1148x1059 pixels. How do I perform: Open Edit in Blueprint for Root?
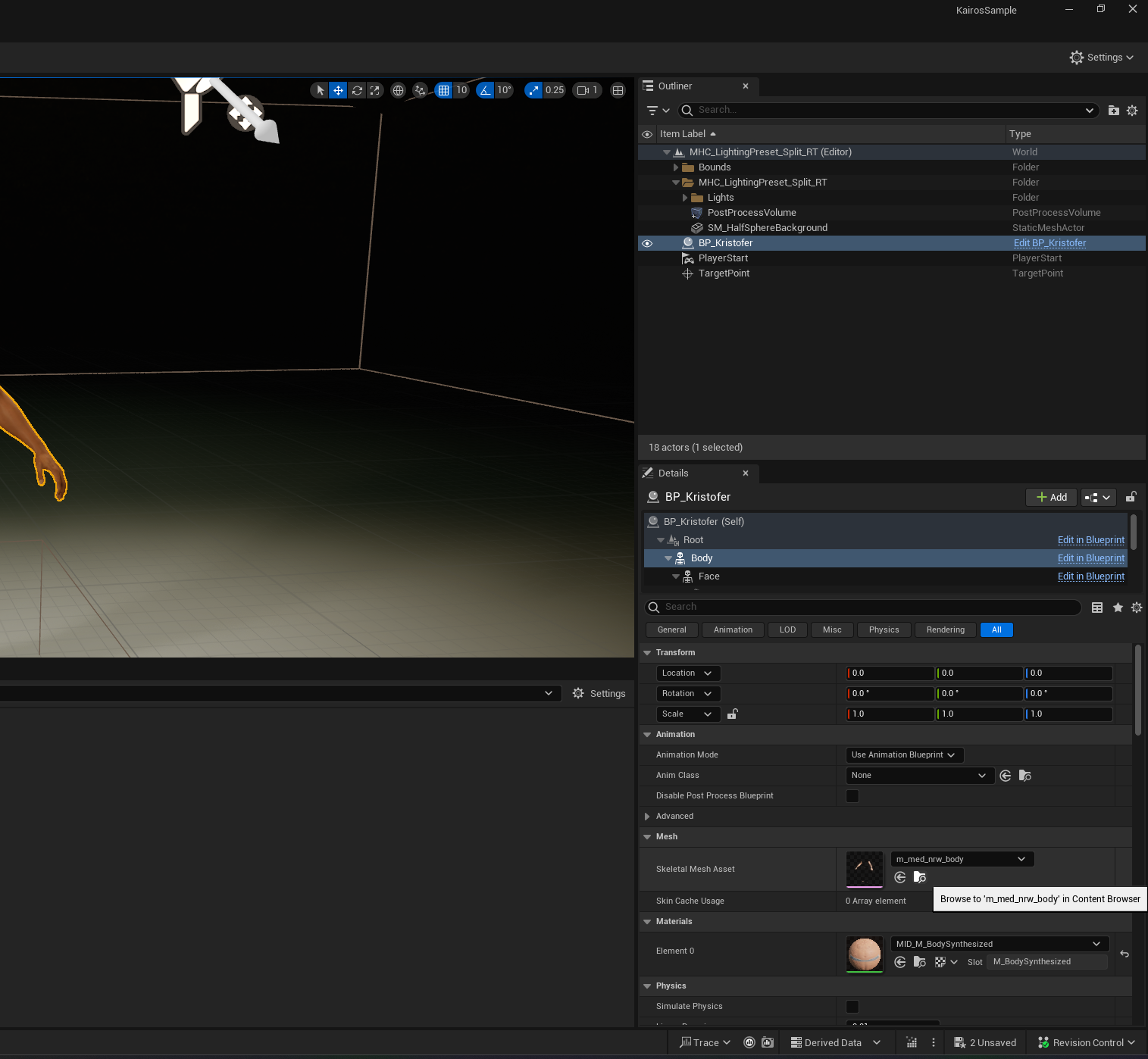tap(1091, 540)
